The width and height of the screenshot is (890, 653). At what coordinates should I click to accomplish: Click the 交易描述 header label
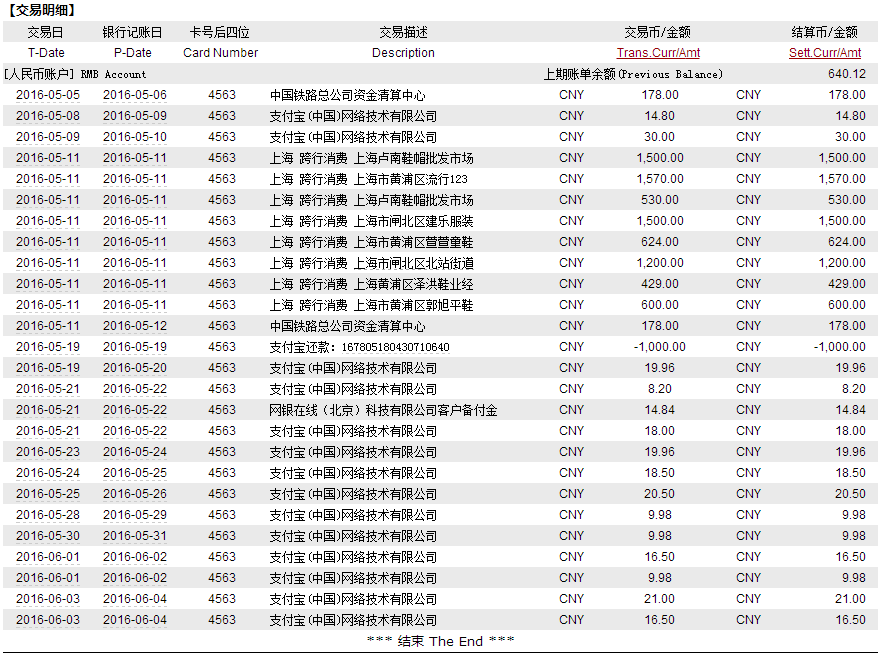click(403, 32)
